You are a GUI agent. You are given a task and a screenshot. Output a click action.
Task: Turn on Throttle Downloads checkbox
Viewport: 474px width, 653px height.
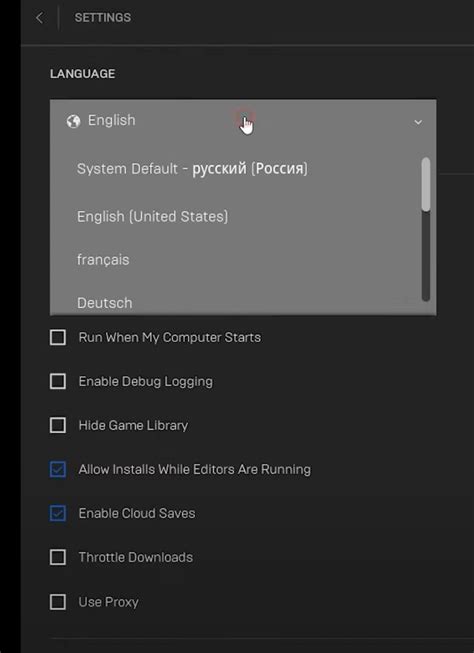57,557
